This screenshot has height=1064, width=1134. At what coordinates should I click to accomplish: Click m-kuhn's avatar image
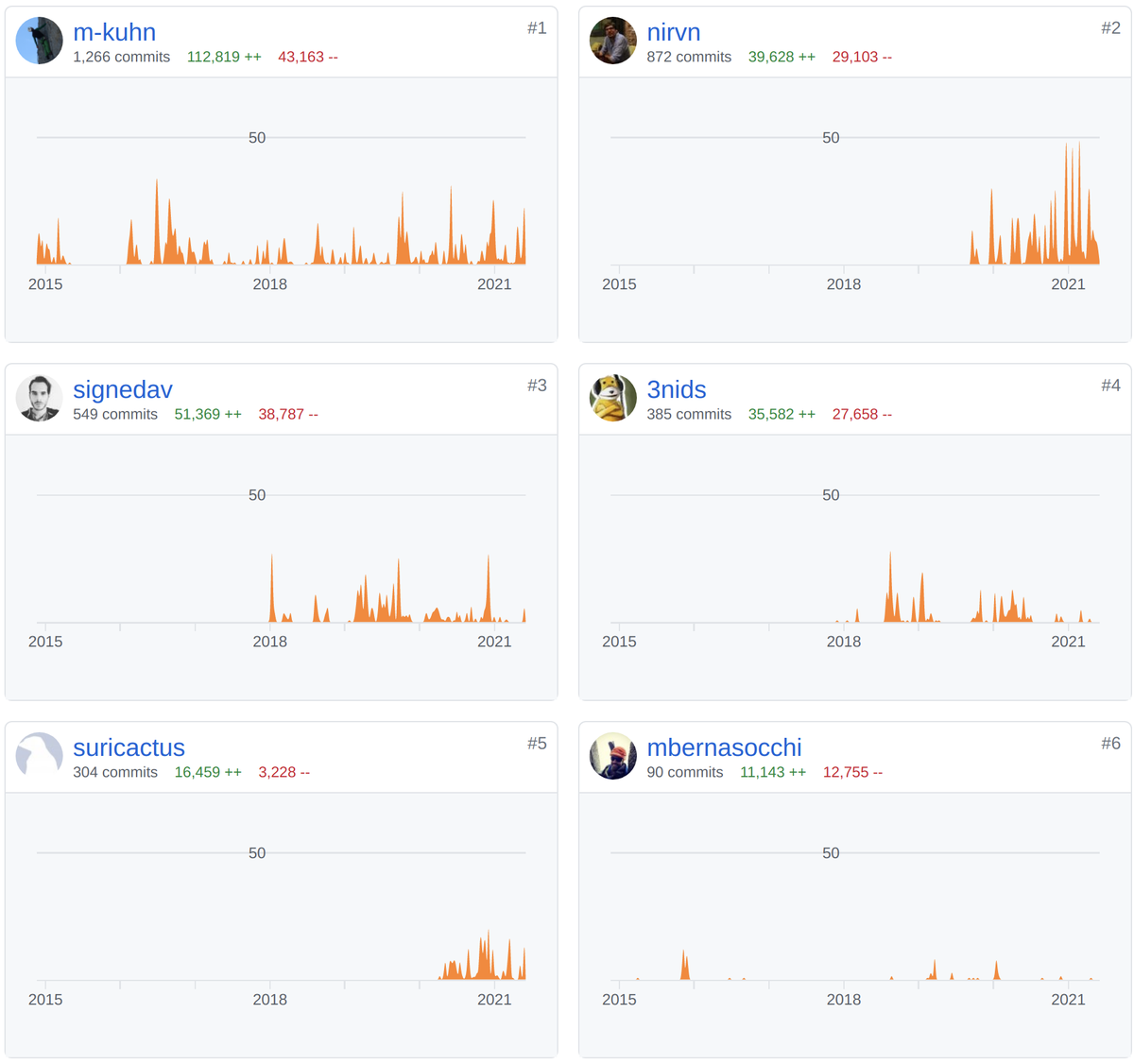coord(40,41)
